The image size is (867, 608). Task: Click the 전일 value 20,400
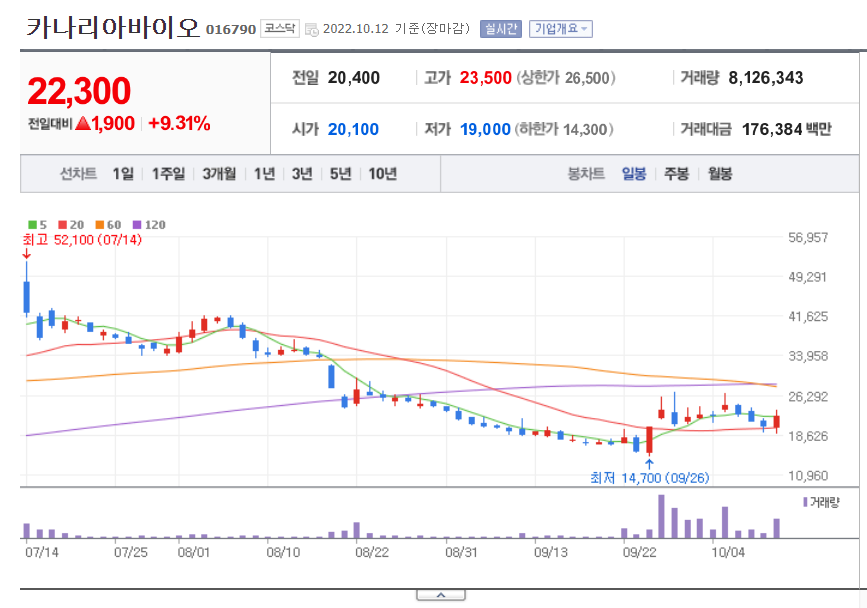353,78
